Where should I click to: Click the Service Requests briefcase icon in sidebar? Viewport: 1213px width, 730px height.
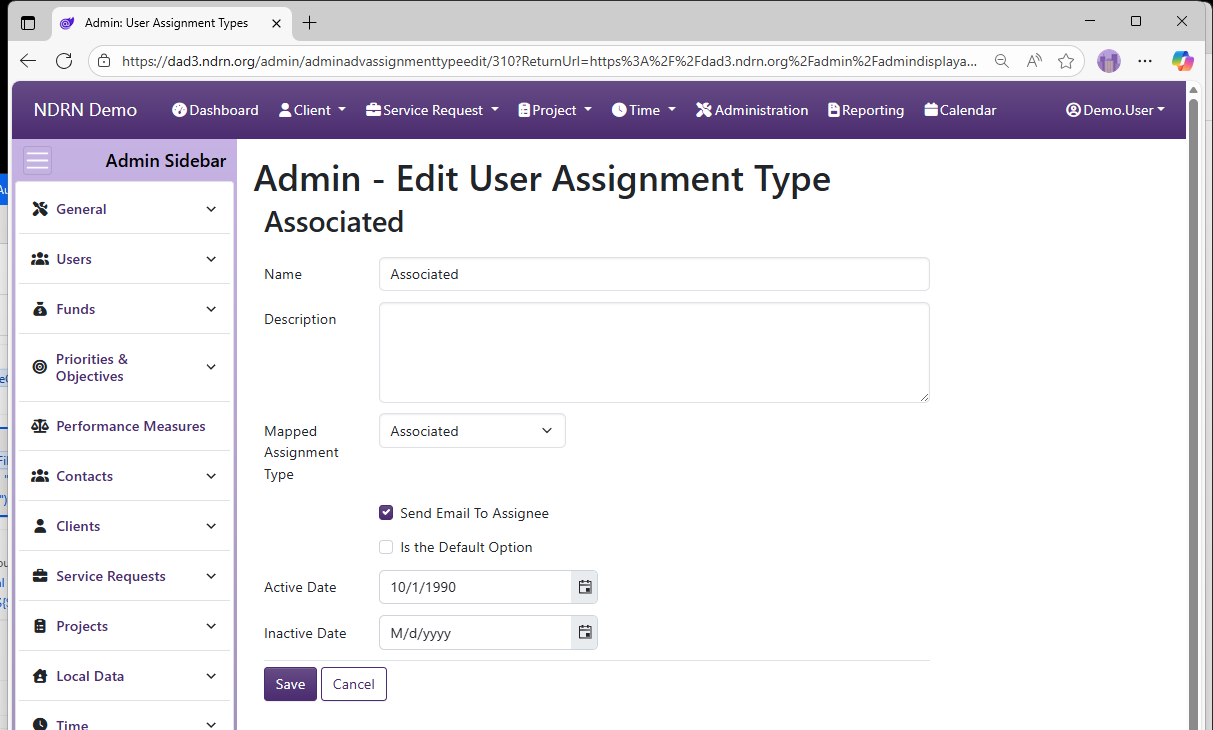point(40,576)
